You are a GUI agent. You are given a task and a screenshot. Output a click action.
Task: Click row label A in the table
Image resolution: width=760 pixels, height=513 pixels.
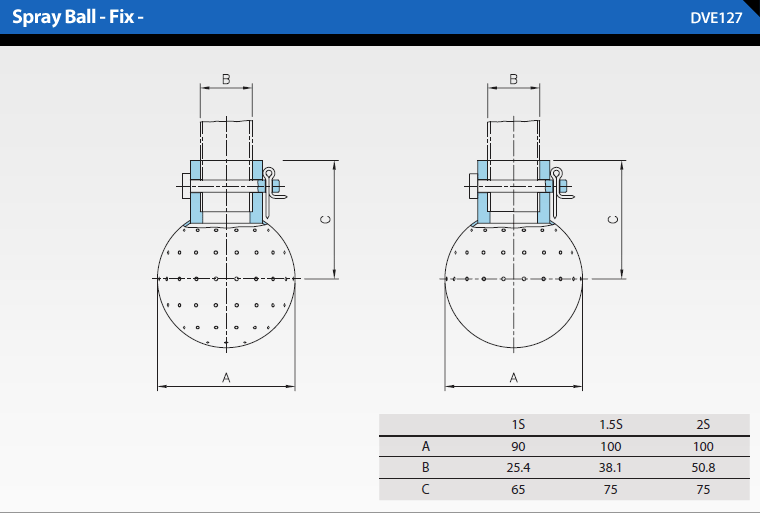(x=426, y=446)
